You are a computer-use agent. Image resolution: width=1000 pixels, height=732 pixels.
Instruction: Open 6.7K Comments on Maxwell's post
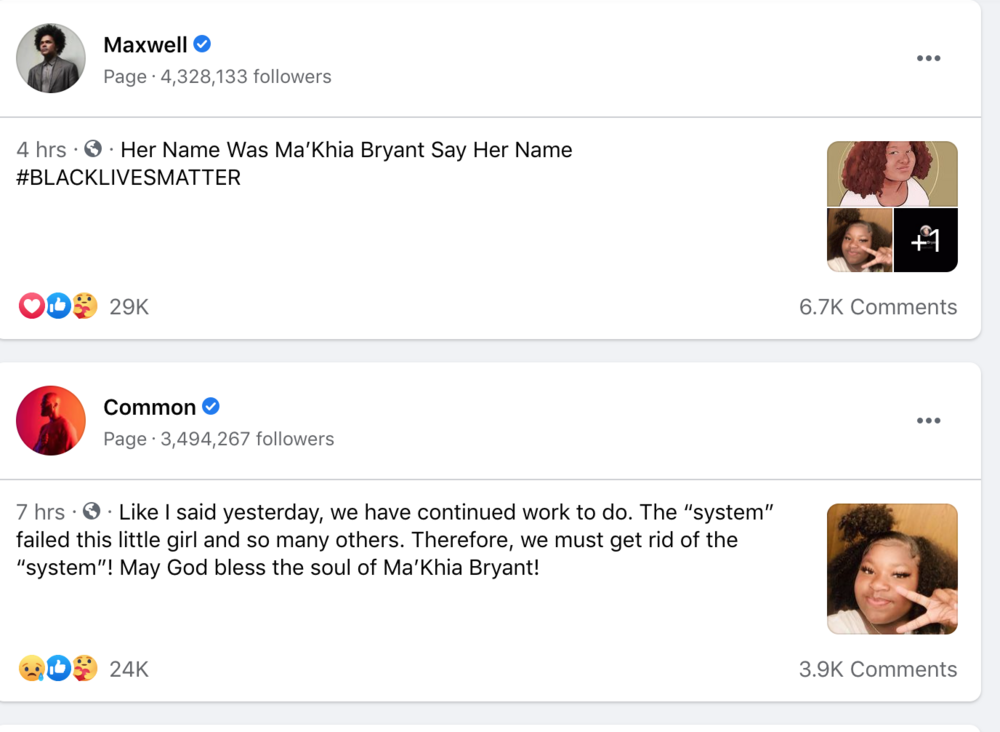877,307
